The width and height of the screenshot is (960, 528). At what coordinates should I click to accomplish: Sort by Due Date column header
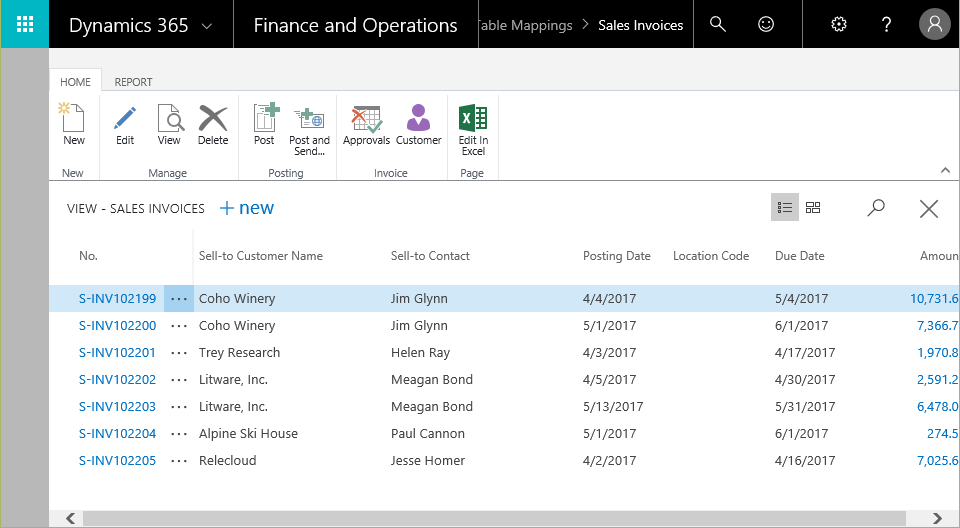coord(800,256)
